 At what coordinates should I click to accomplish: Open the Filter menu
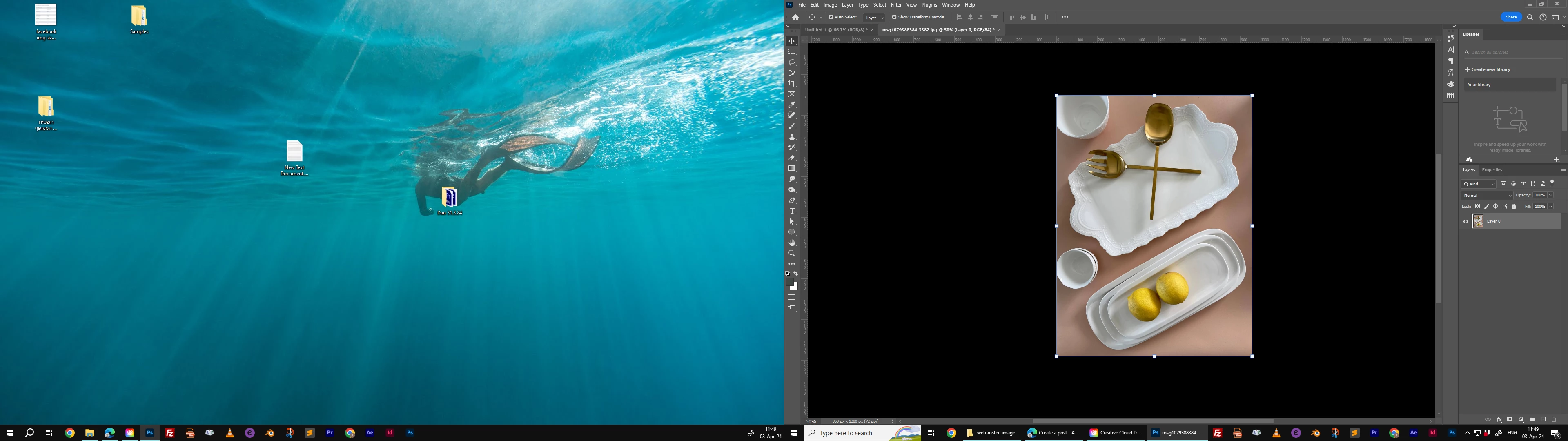896,5
